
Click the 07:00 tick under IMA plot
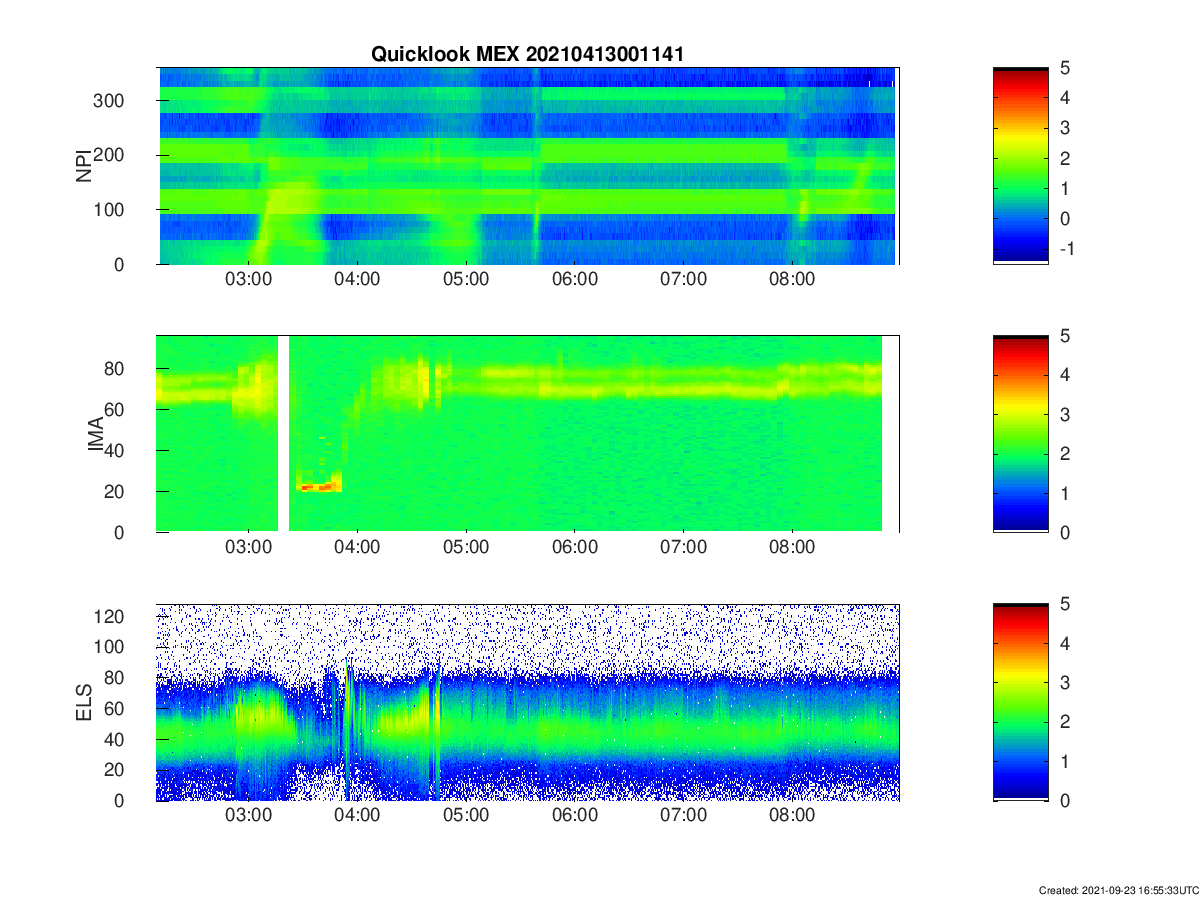pos(683,548)
